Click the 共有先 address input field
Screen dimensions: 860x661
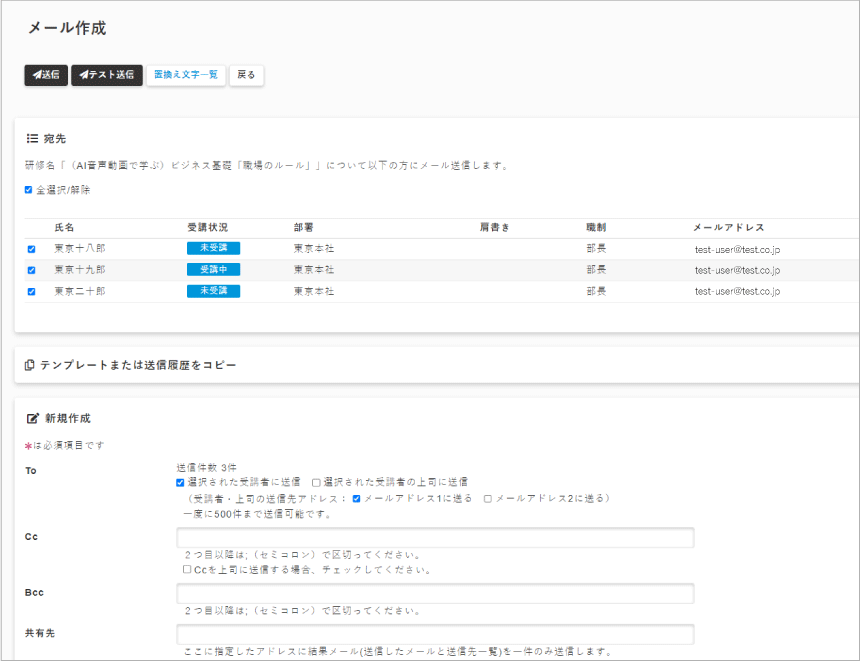(435, 635)
